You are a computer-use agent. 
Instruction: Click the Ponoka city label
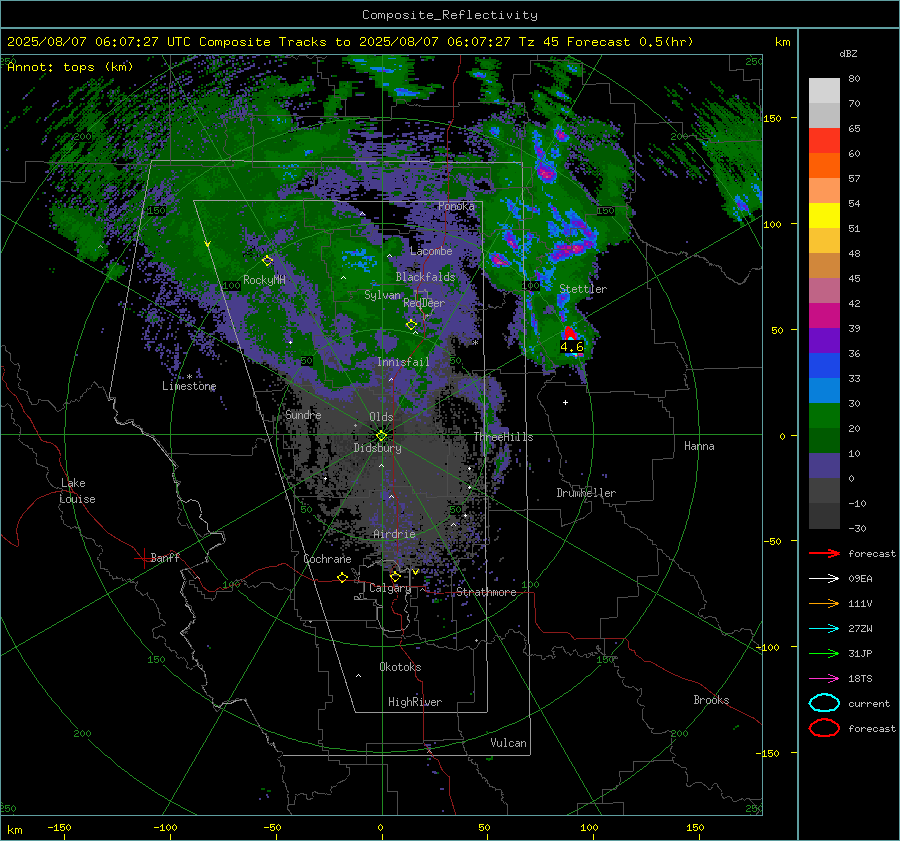(456, 206)
